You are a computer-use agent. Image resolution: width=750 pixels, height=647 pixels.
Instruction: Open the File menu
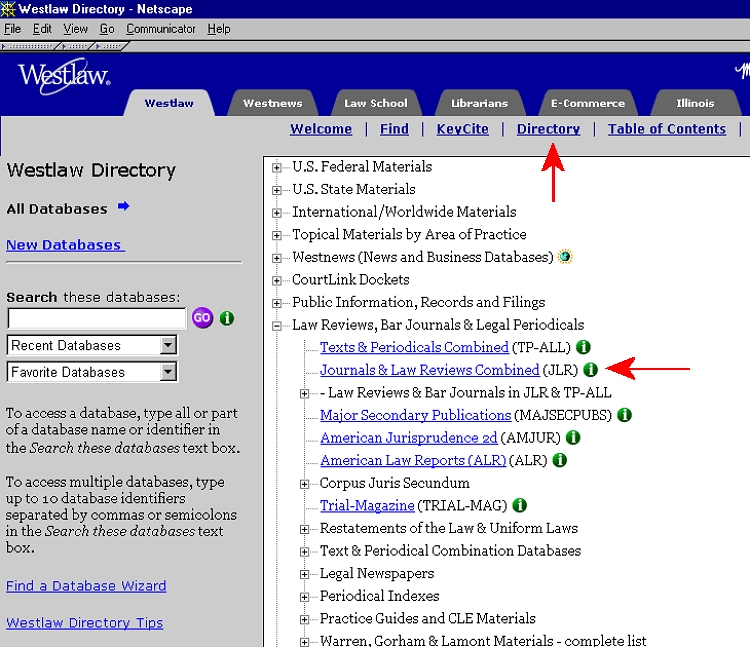tap(12, 29)
